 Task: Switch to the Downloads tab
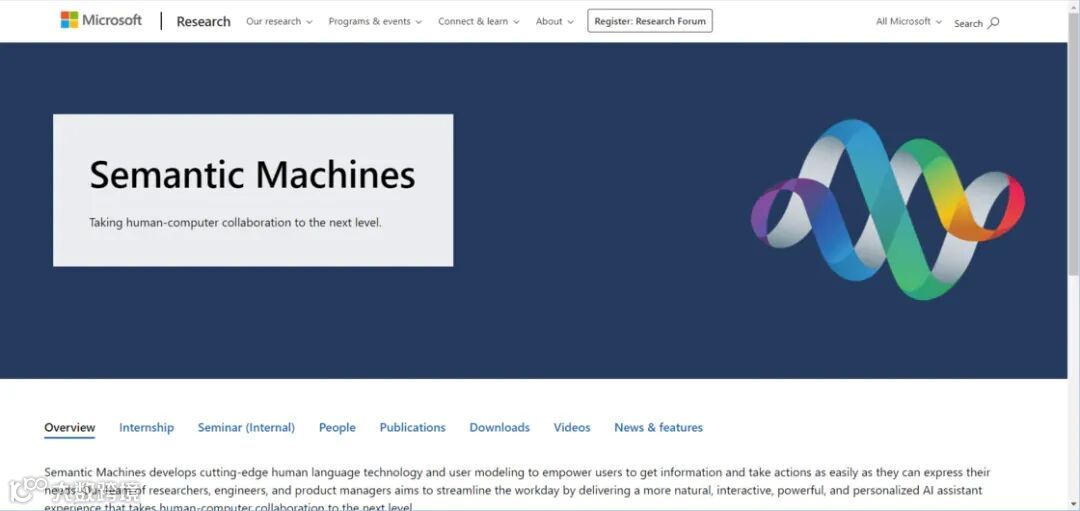click(499, 428)
